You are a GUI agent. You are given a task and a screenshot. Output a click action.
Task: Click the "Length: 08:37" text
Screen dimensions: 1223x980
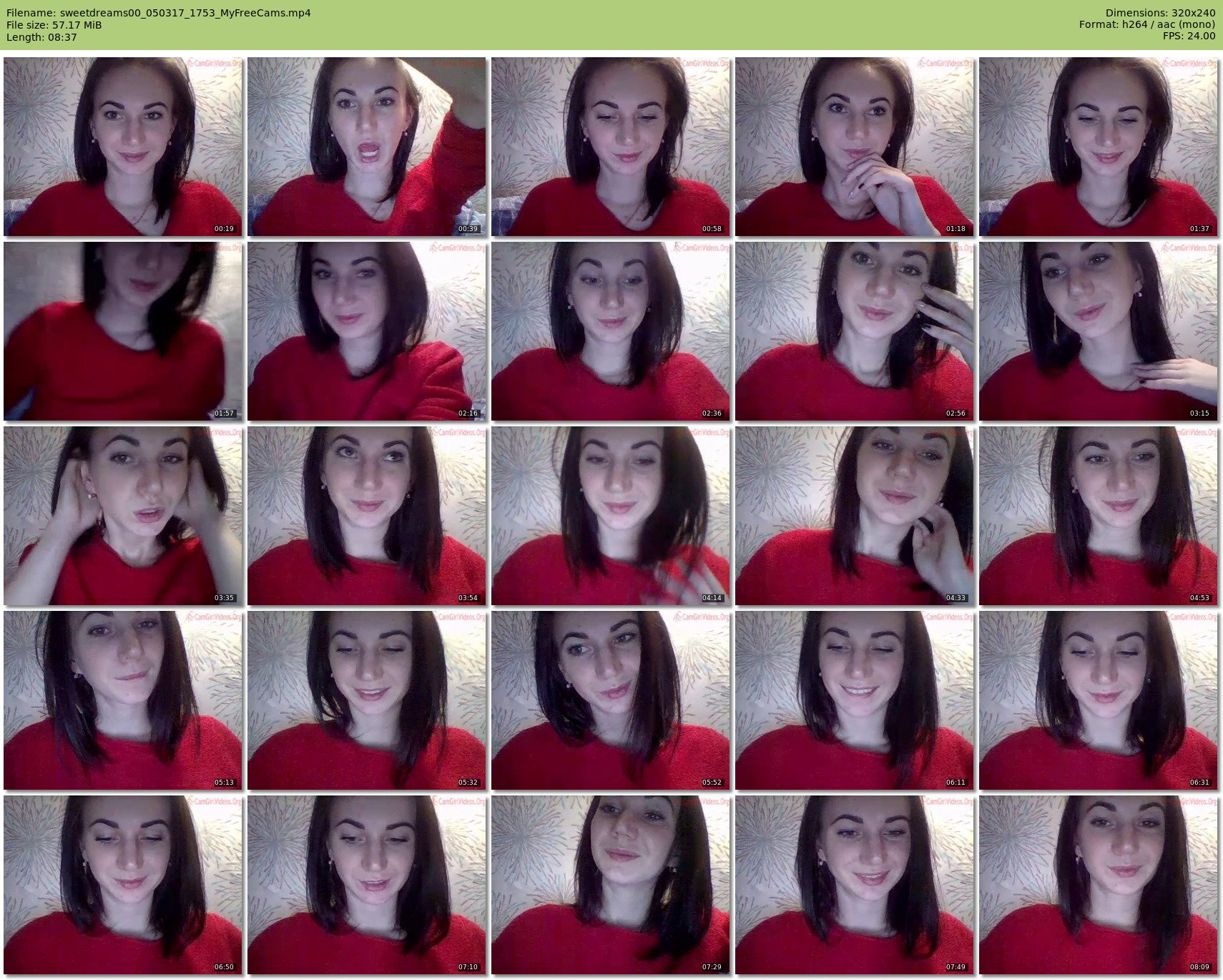click(41, 37)
